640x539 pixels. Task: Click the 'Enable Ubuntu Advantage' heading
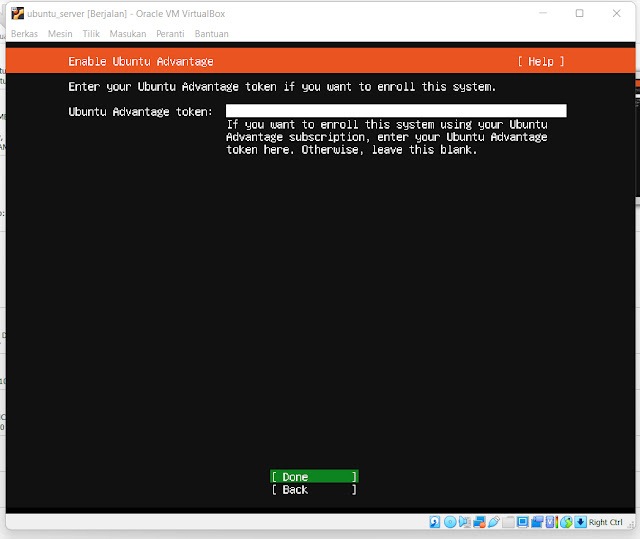(141, 62)
